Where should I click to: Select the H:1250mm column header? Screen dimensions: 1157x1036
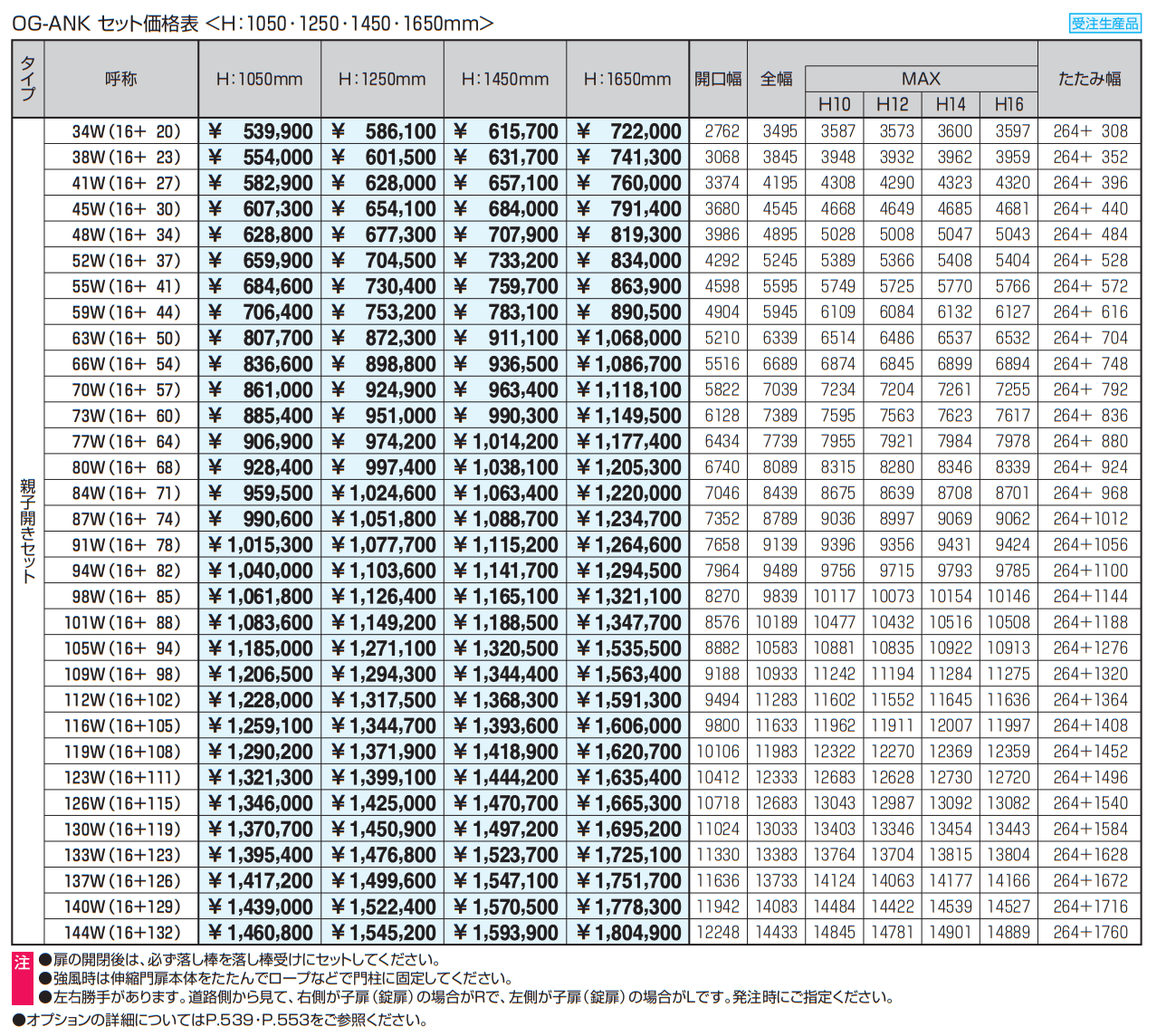click(x=382, y=80)
